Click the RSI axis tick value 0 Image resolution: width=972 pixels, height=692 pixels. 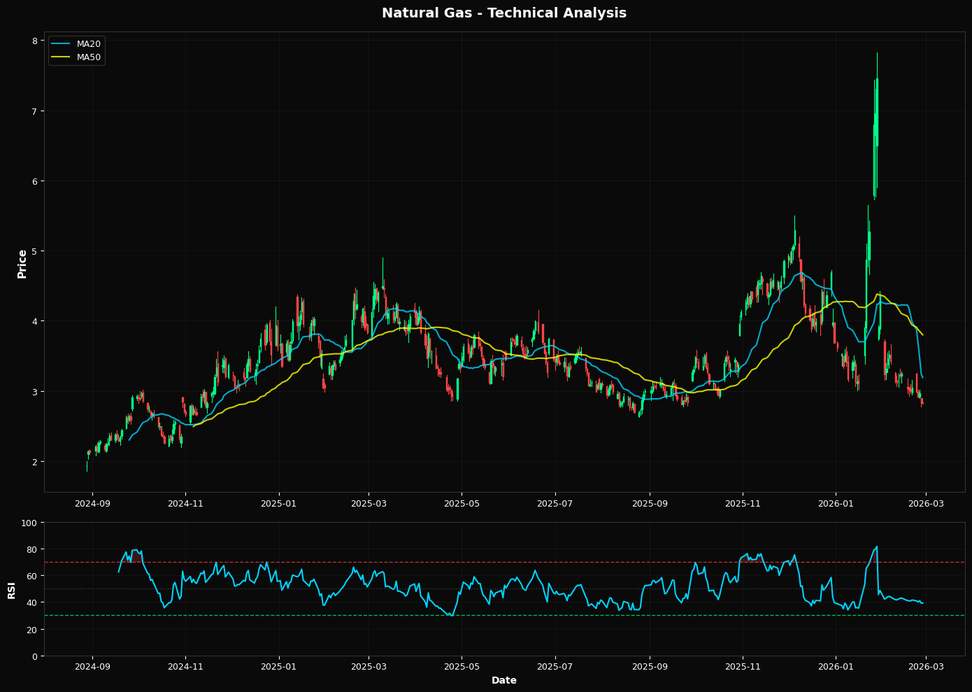tap(35, 656)
